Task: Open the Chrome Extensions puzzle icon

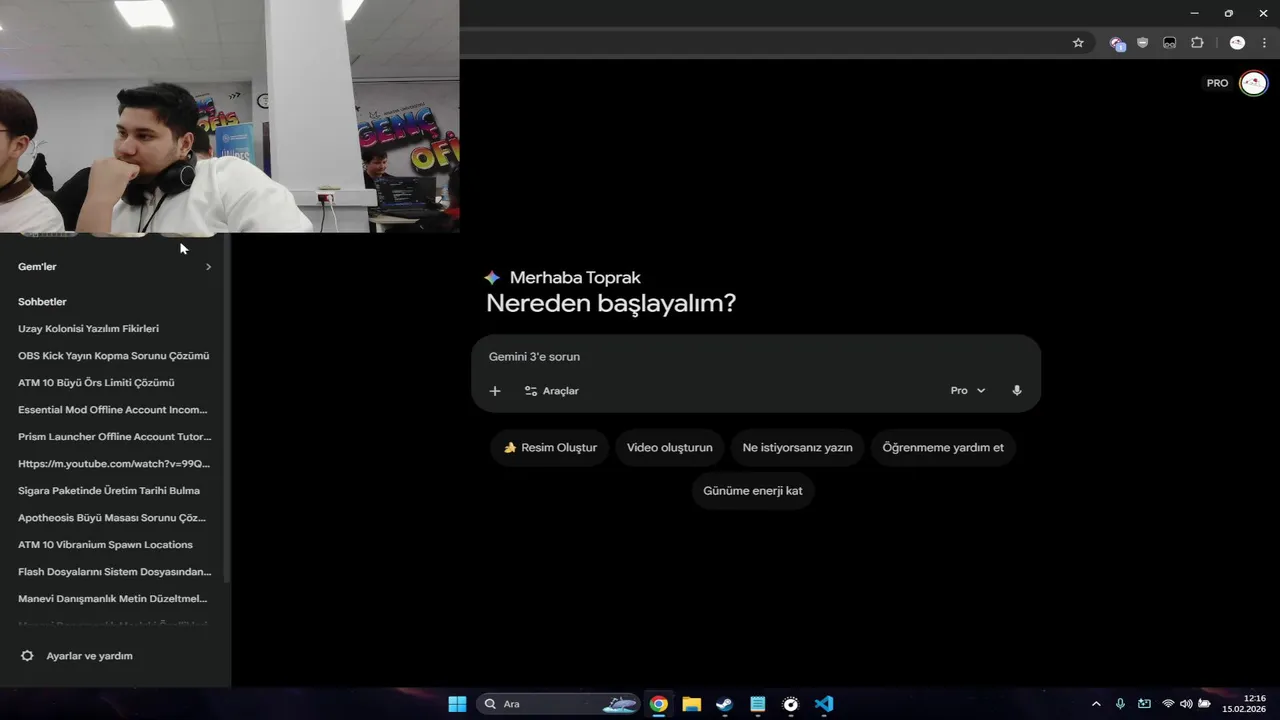Action: [1197, 43]
